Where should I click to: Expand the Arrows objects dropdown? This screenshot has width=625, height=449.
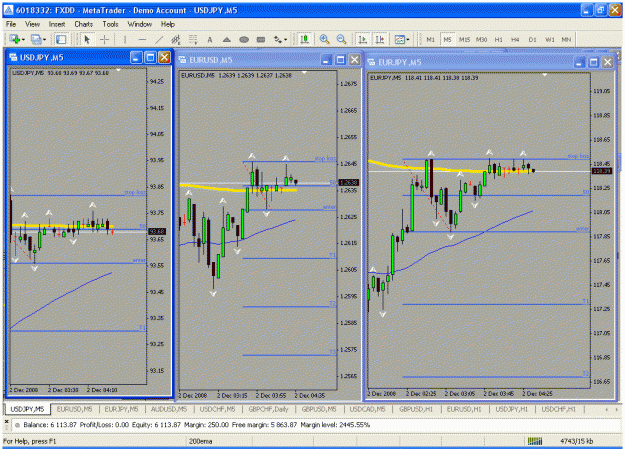click(x=286, y=39)
